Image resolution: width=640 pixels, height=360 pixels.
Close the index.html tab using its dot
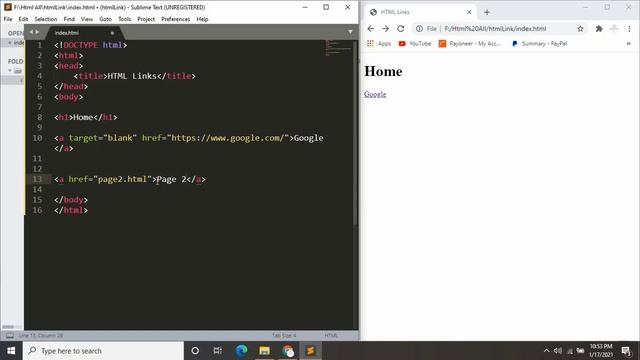tap(112, 33)
